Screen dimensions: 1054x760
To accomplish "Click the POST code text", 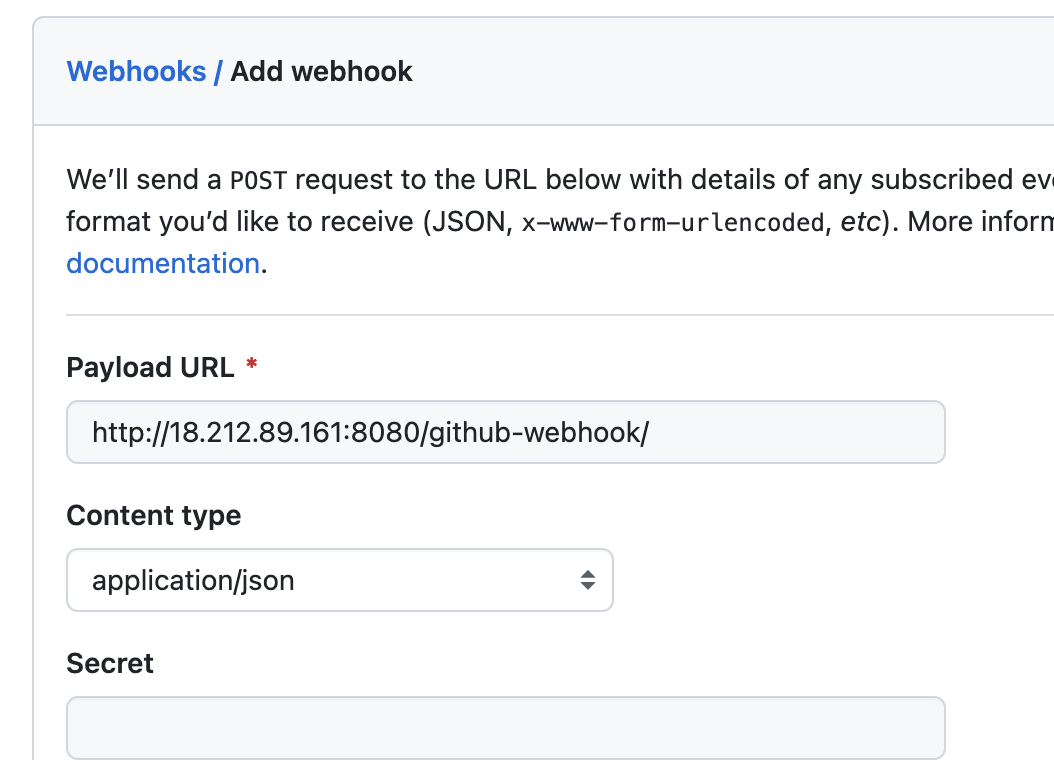I will pos(256,181).
